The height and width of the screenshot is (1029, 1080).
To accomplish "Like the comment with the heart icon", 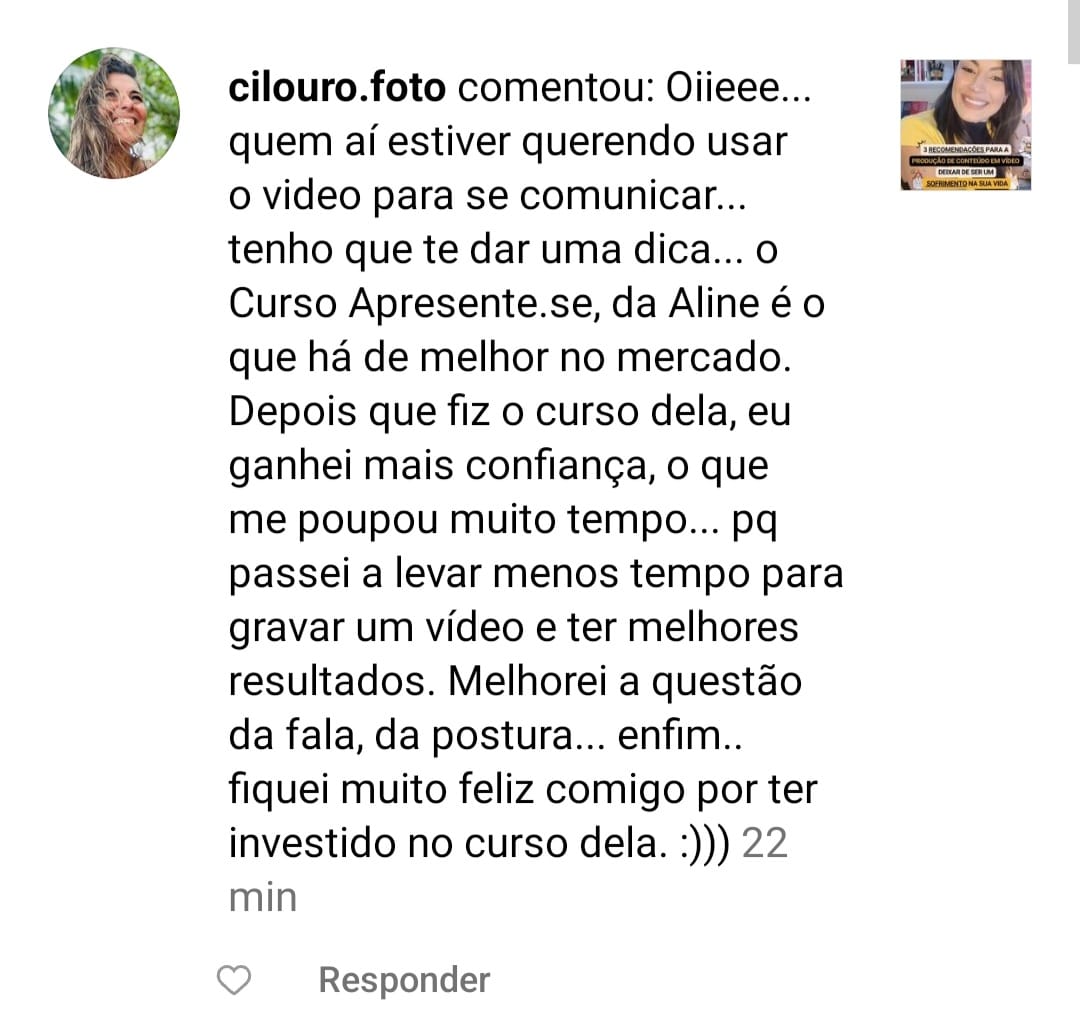I will tap(234, 979).
